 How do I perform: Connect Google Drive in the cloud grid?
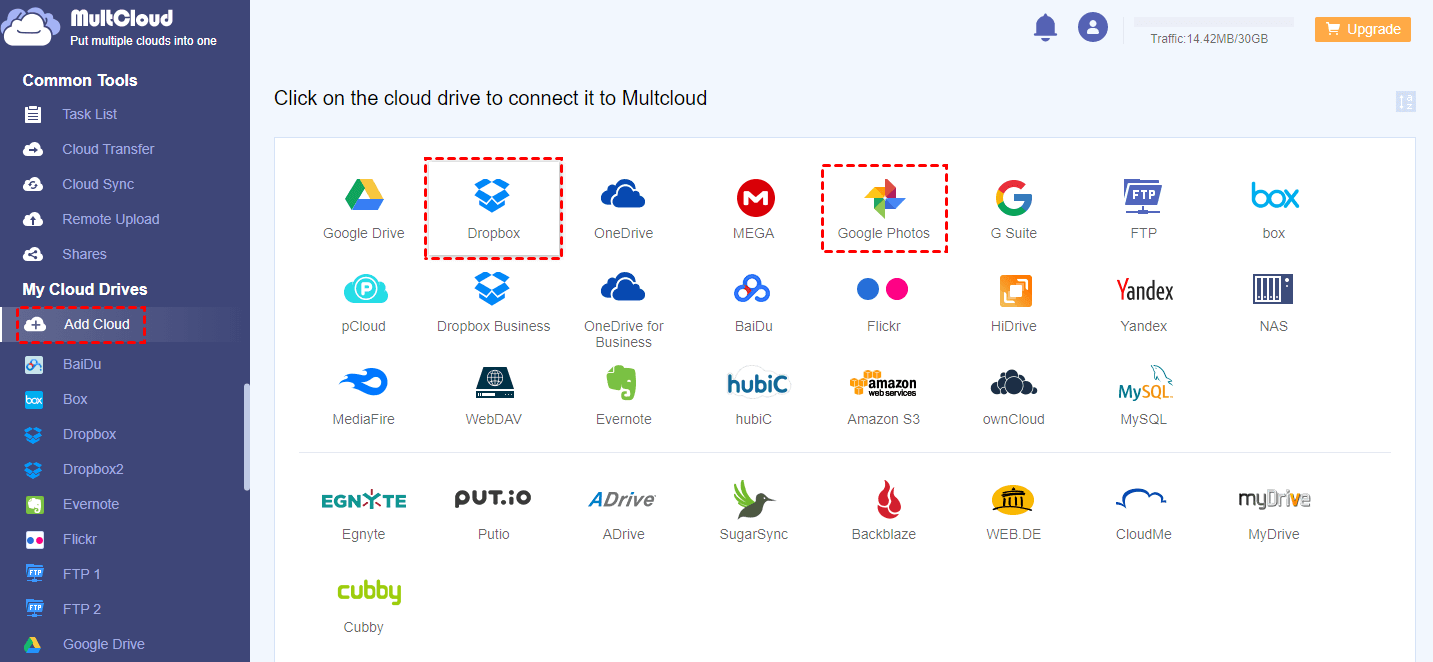364,195
